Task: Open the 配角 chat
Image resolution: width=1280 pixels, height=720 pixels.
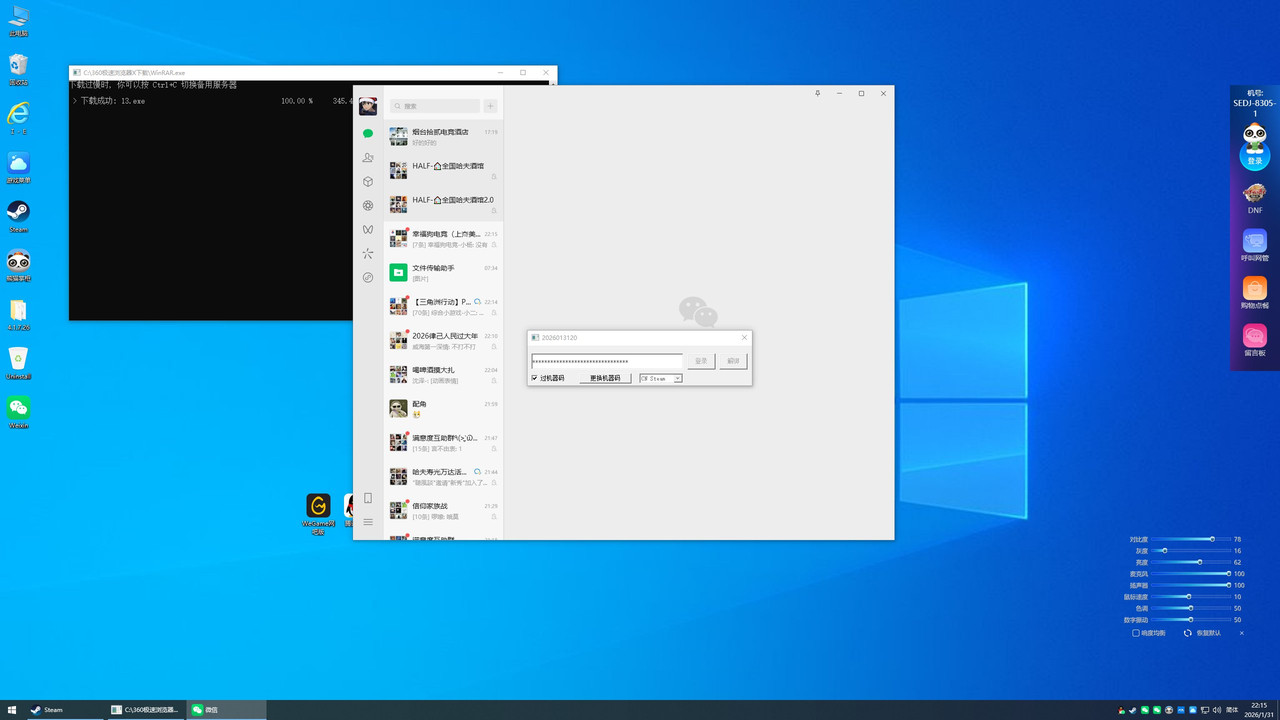Action: click(x=443, y=409)
